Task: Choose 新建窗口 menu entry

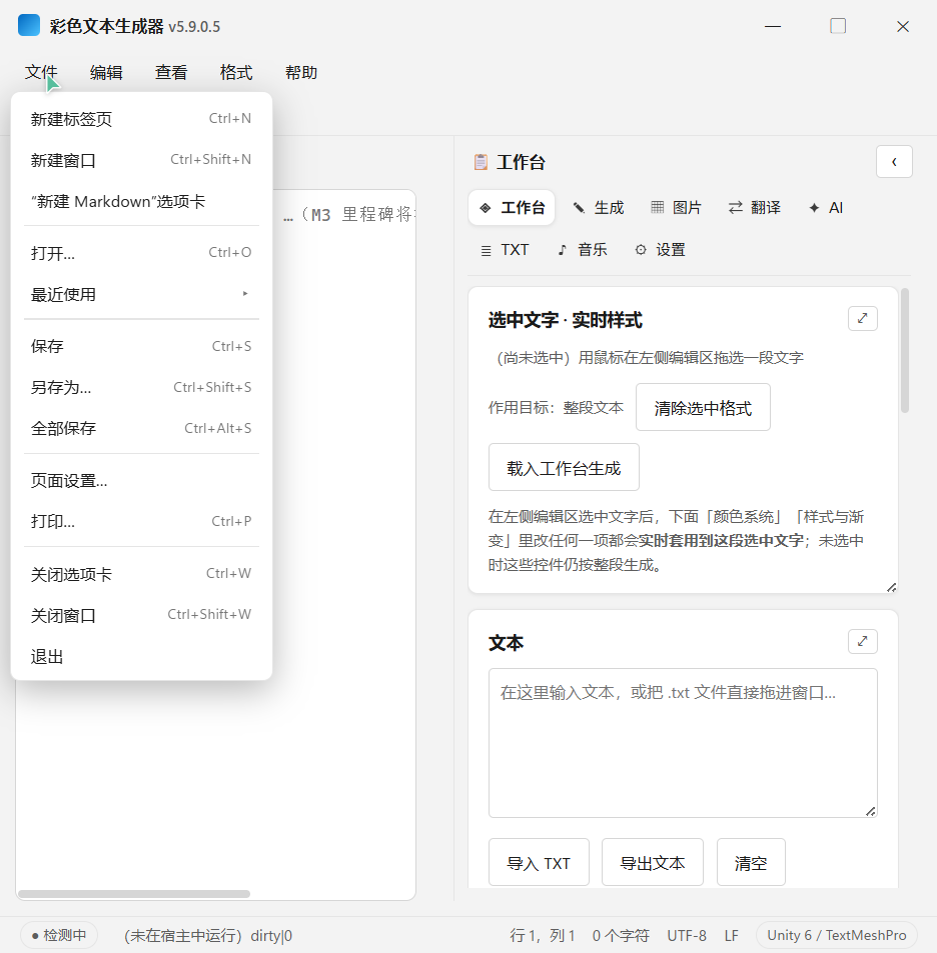Action: (141, 160)
